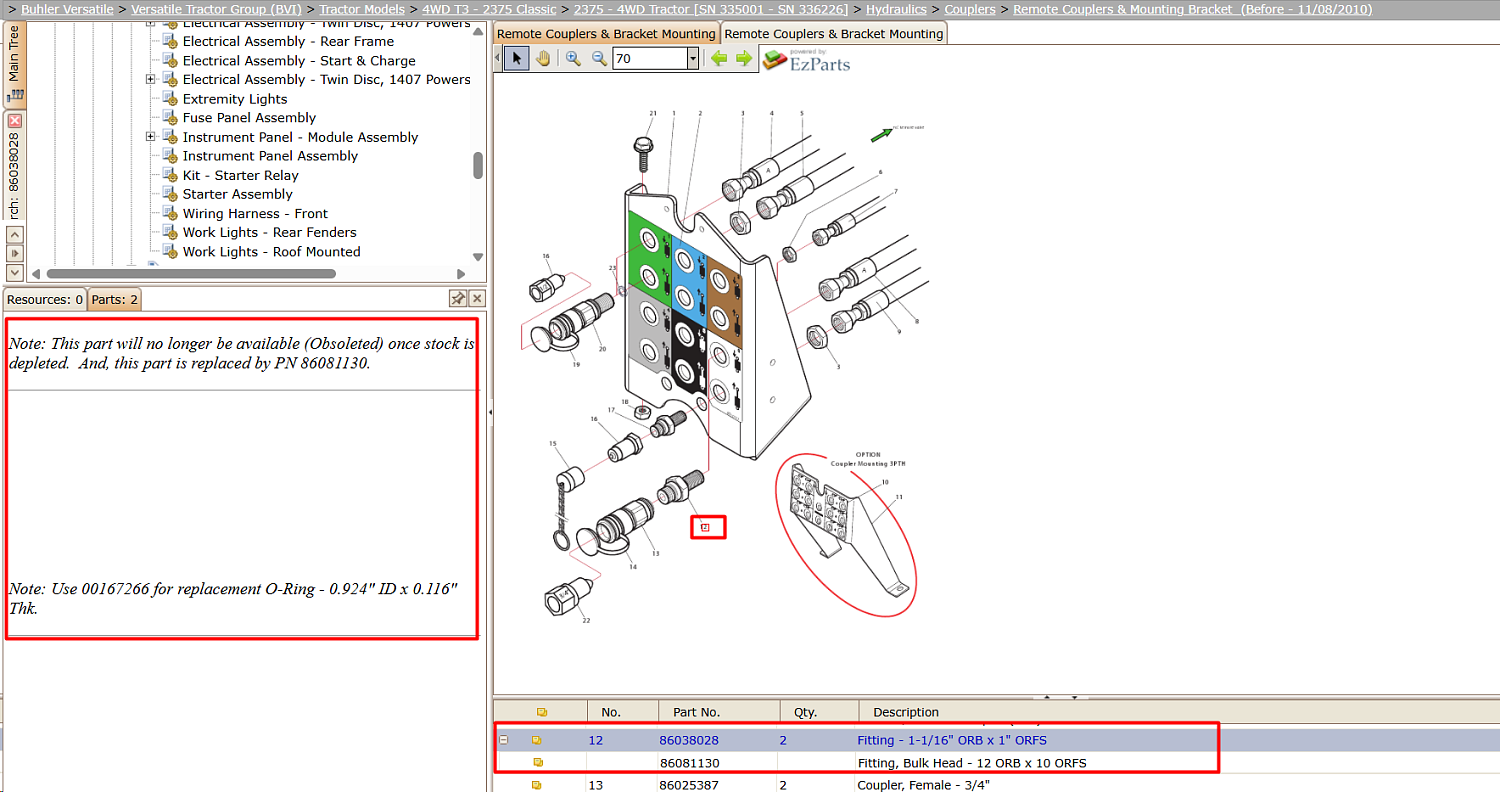Click the note icon for part 86081130
This screenshot has height=792, width=1500.
coord(537,763)
